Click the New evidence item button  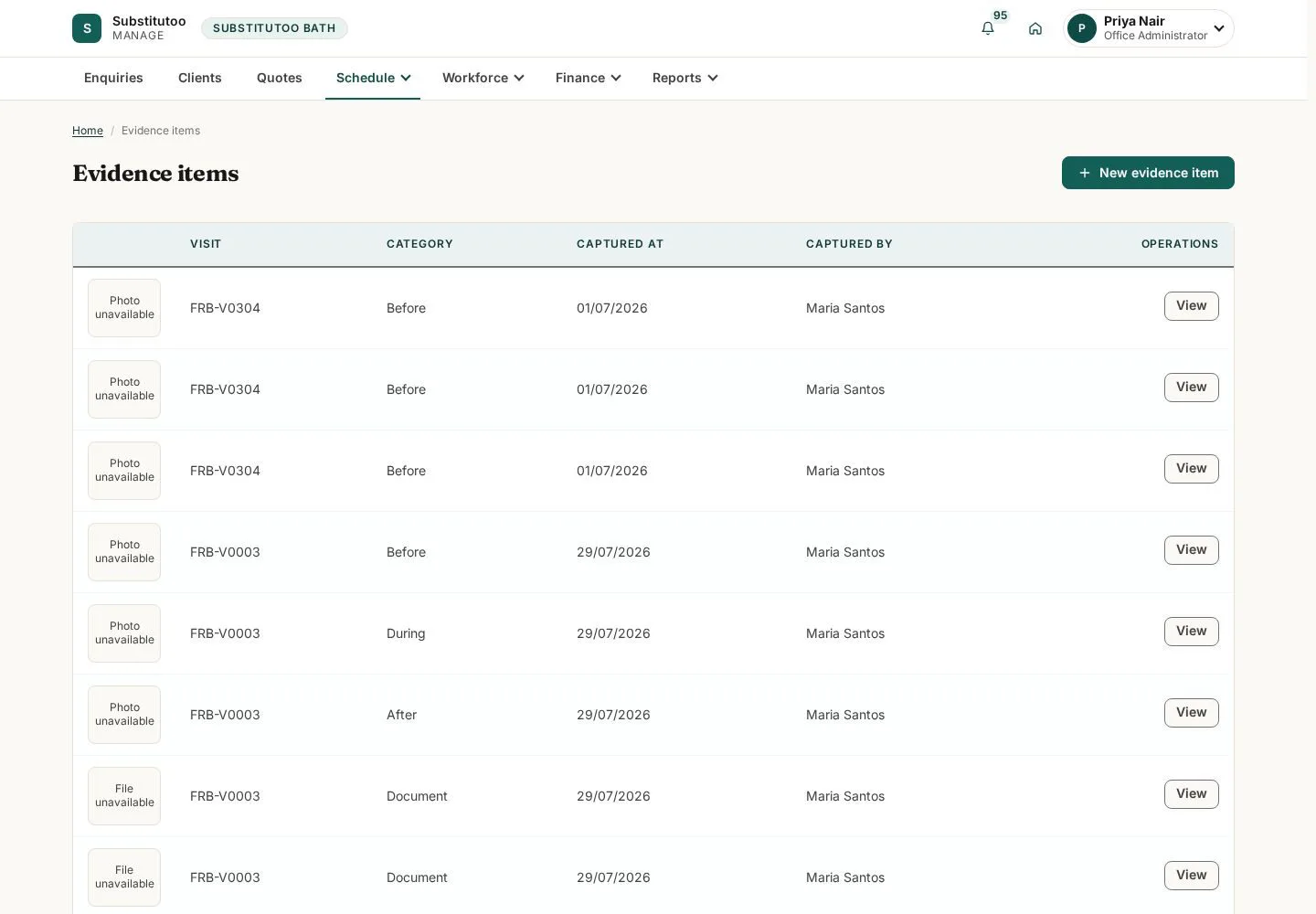pos(1148,173)
